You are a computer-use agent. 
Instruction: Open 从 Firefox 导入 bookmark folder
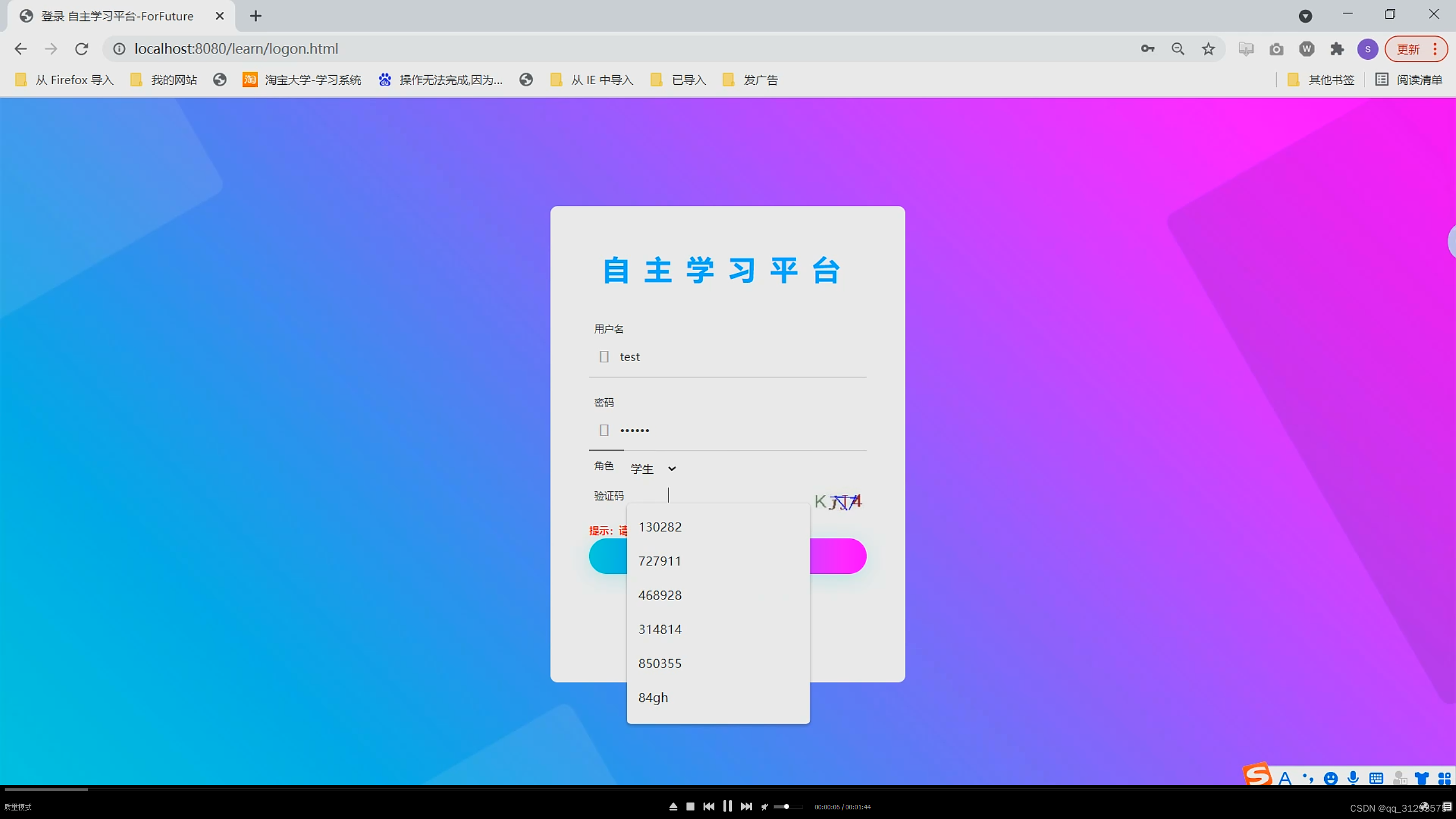(x=64, y=80)
